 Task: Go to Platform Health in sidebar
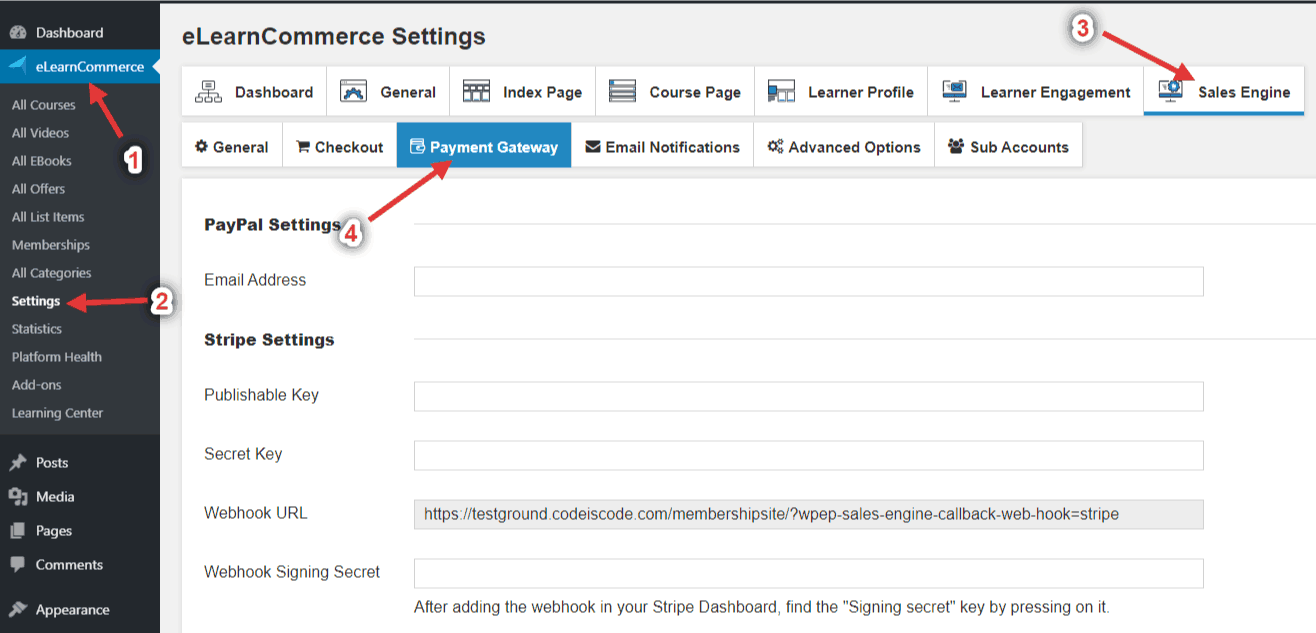pos(56,357)
